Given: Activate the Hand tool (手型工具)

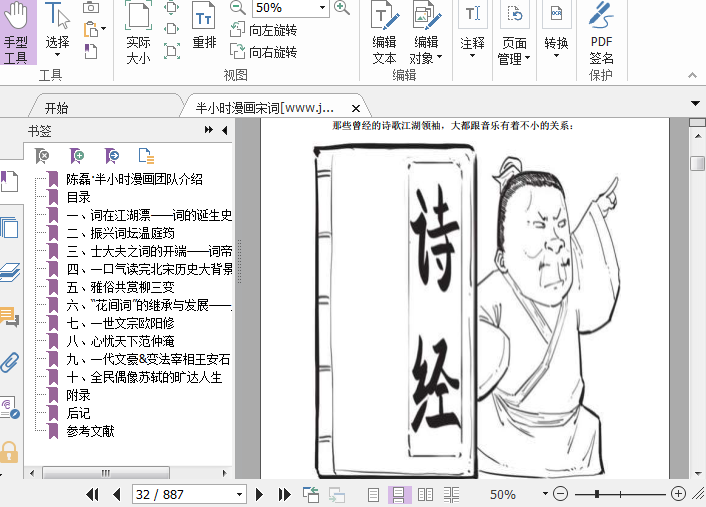Looking at the screenshot, I should click(18, 32).
